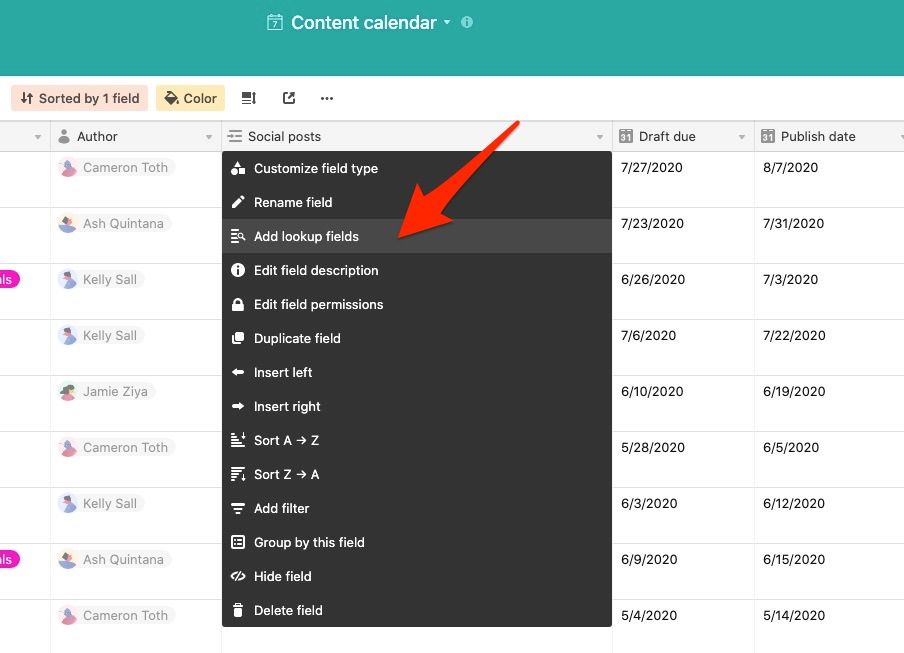
Task: Click the left arrow icon for Insert left
Action: click(x=238, y=372)
